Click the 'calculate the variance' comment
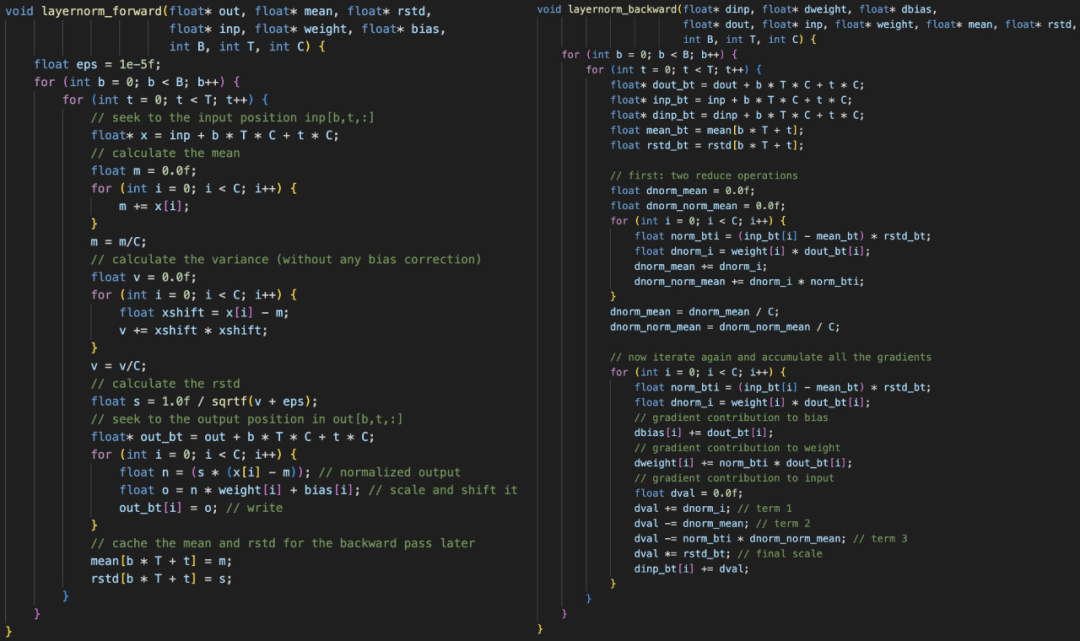 286,260
